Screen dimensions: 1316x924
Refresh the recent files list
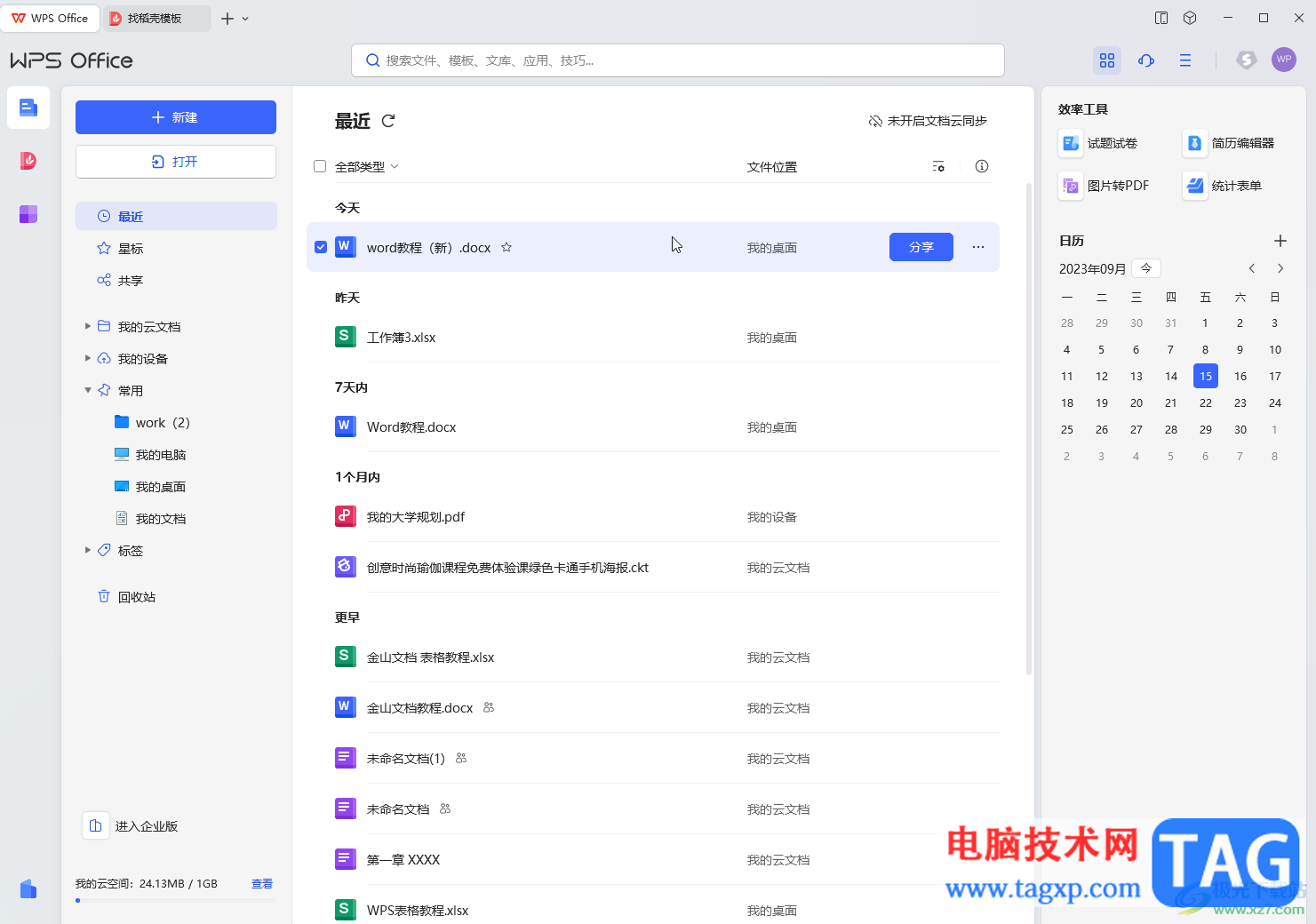[388, 121]
